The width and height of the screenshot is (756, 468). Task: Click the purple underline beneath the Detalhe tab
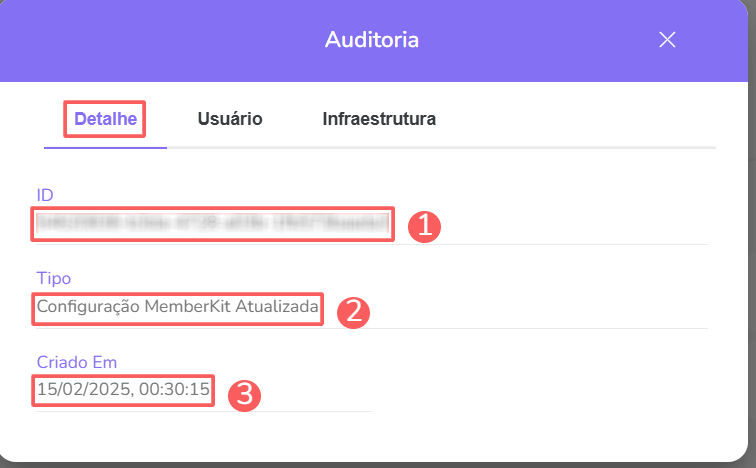105,147
